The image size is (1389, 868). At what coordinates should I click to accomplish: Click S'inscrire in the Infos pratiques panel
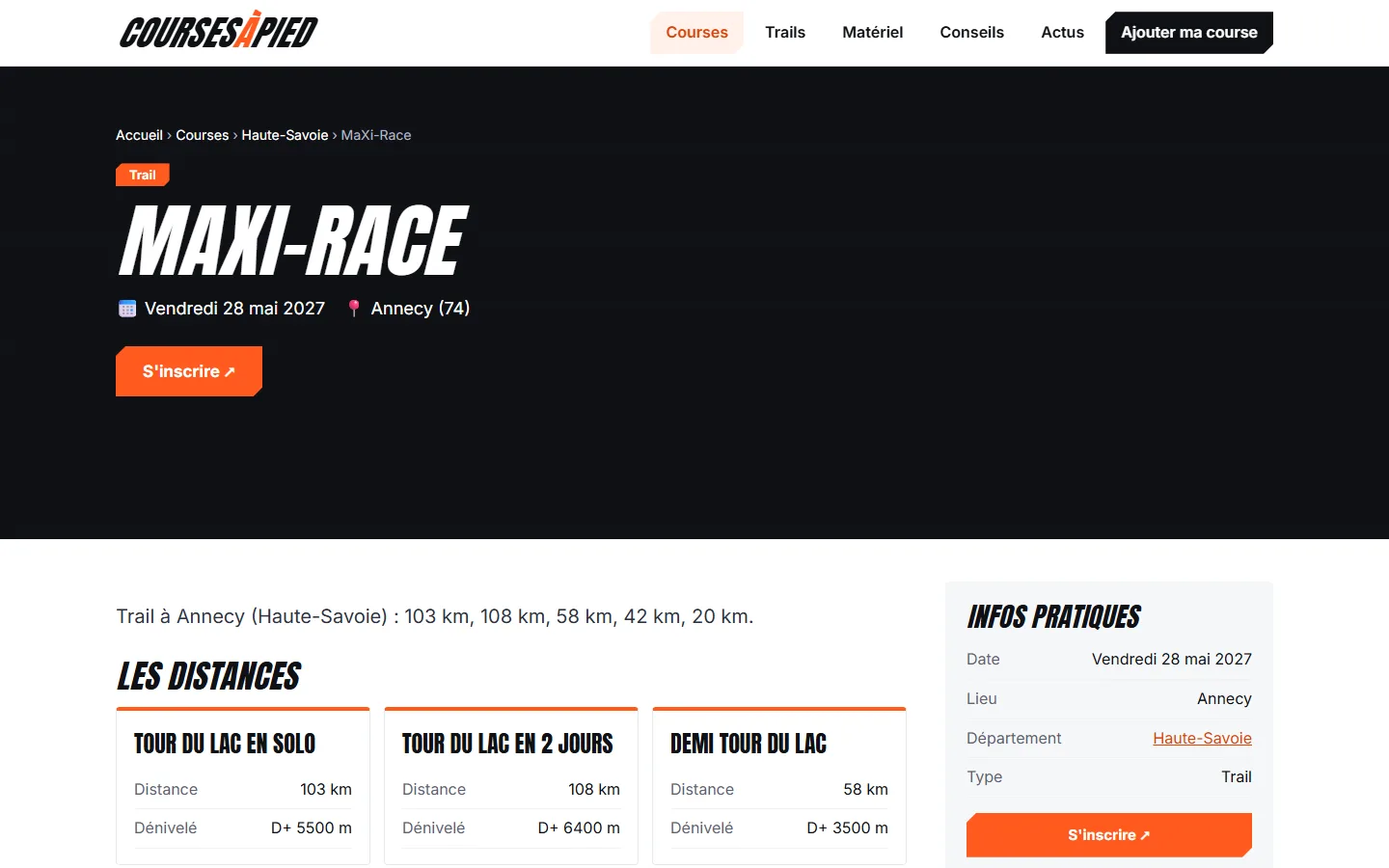coord(1109,835)
